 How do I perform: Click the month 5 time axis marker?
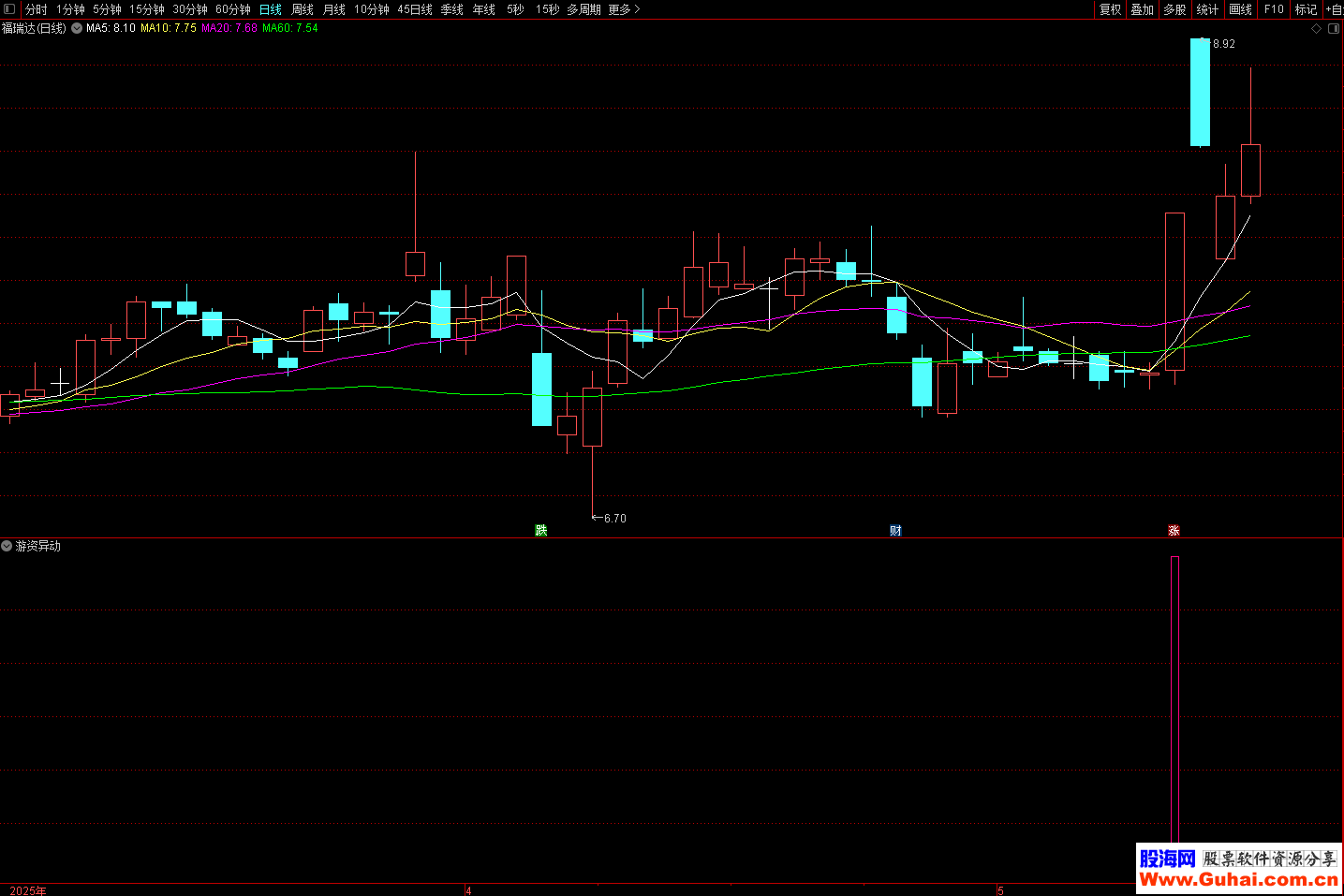1000,890
